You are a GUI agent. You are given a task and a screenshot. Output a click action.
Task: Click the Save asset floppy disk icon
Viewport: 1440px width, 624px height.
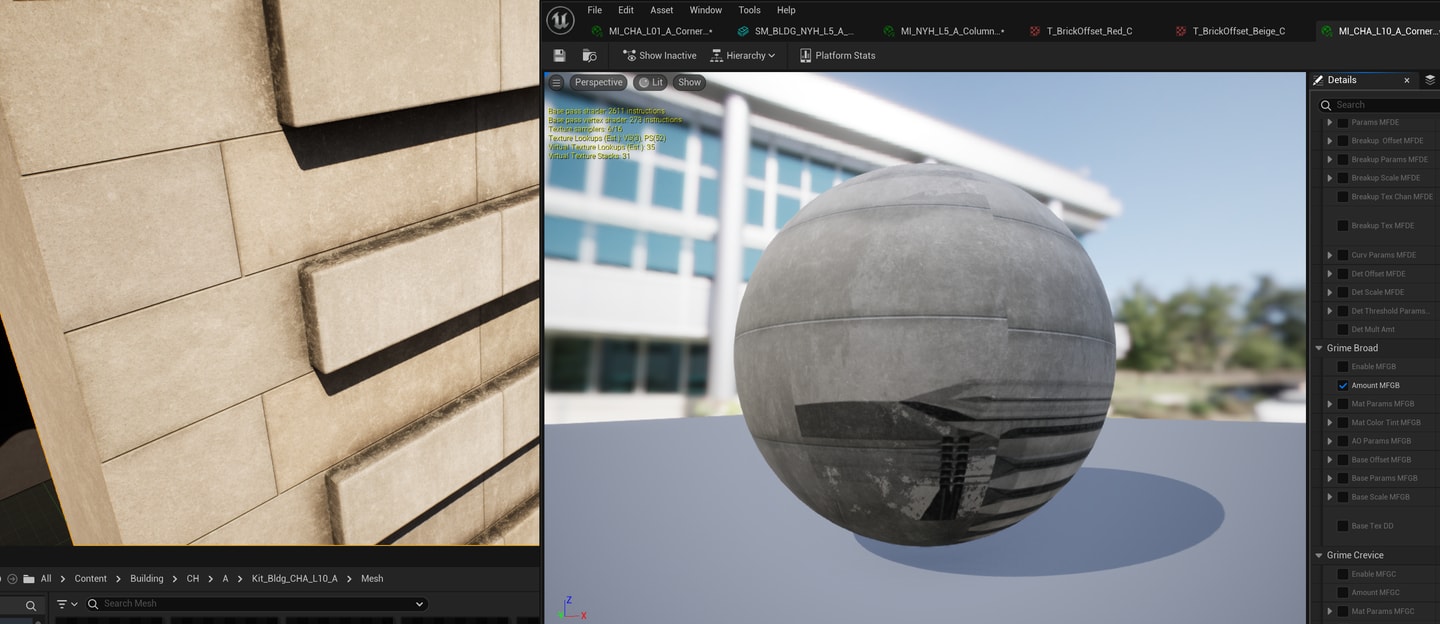click(x=559, y=56)
